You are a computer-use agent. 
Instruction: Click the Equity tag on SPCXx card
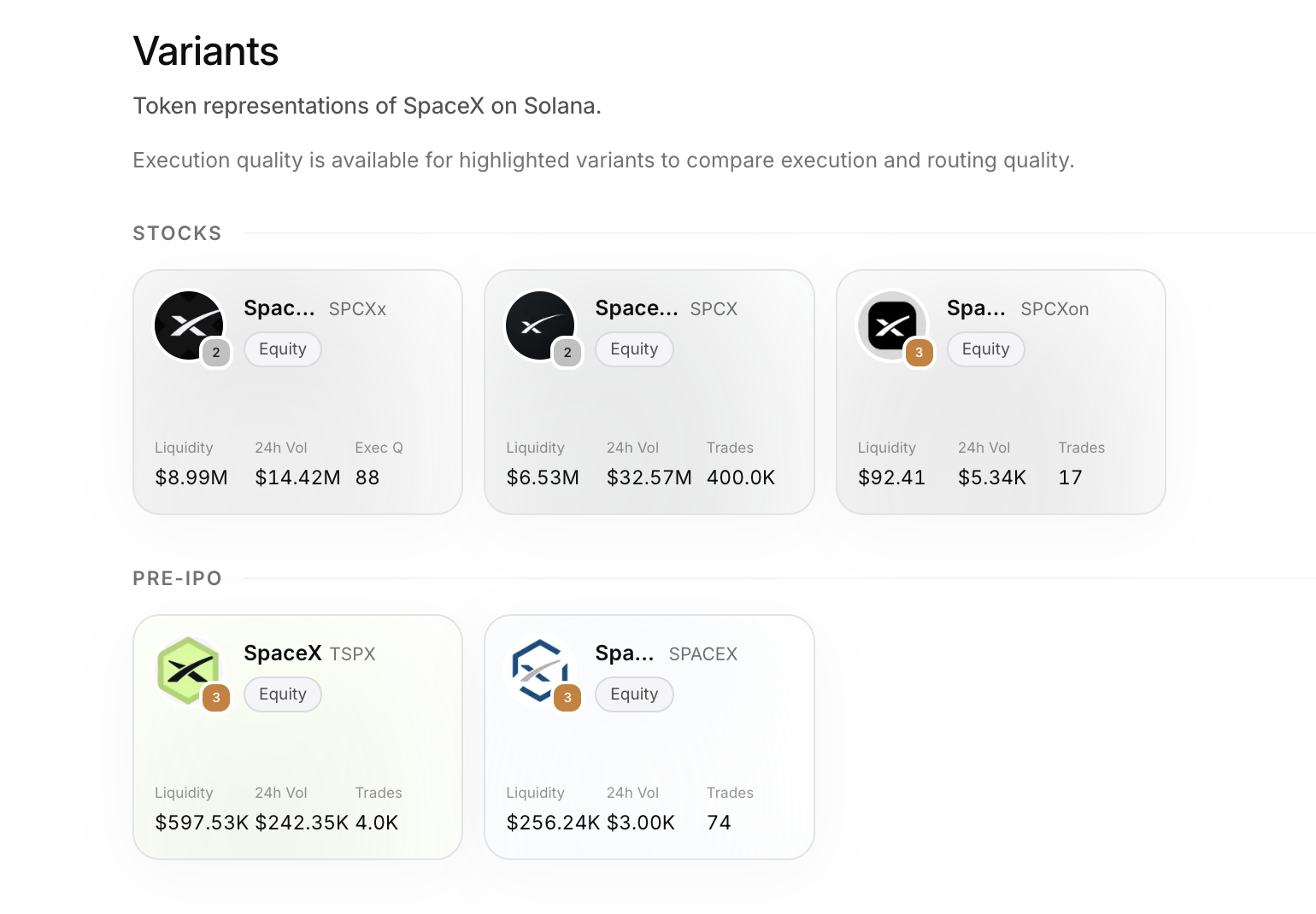283,349
